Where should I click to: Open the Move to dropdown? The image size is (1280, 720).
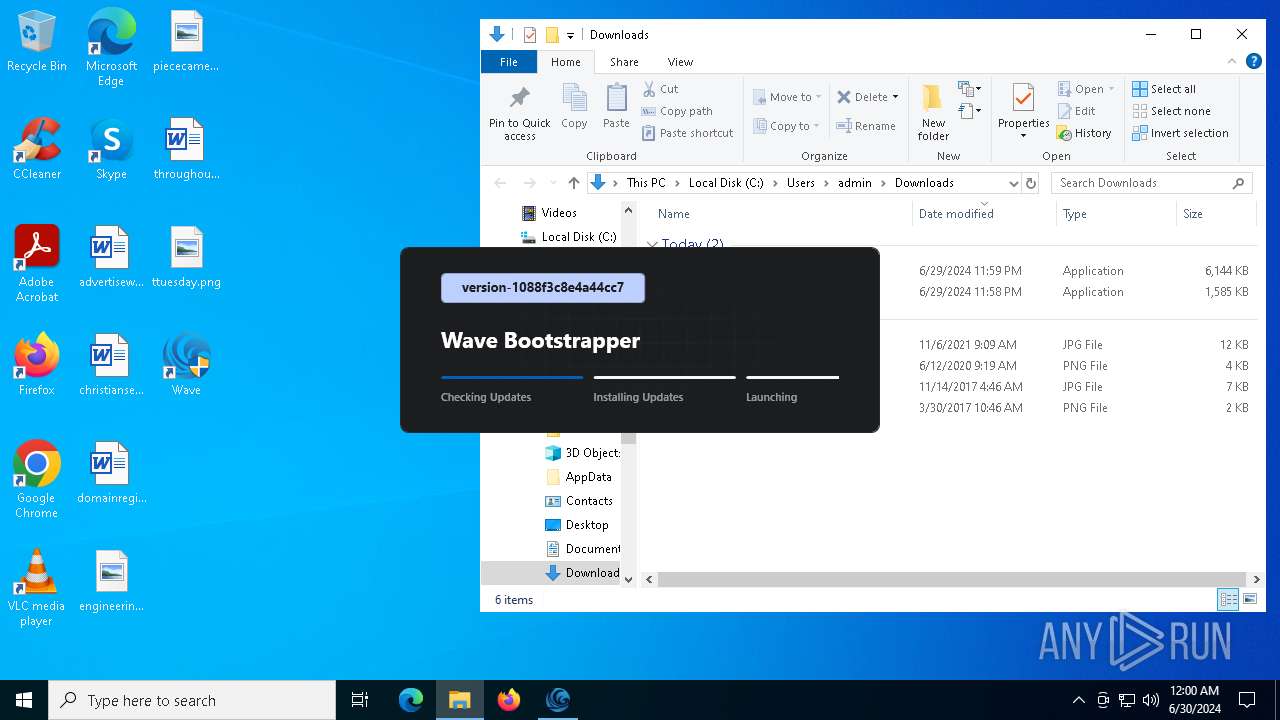[787, 97]
